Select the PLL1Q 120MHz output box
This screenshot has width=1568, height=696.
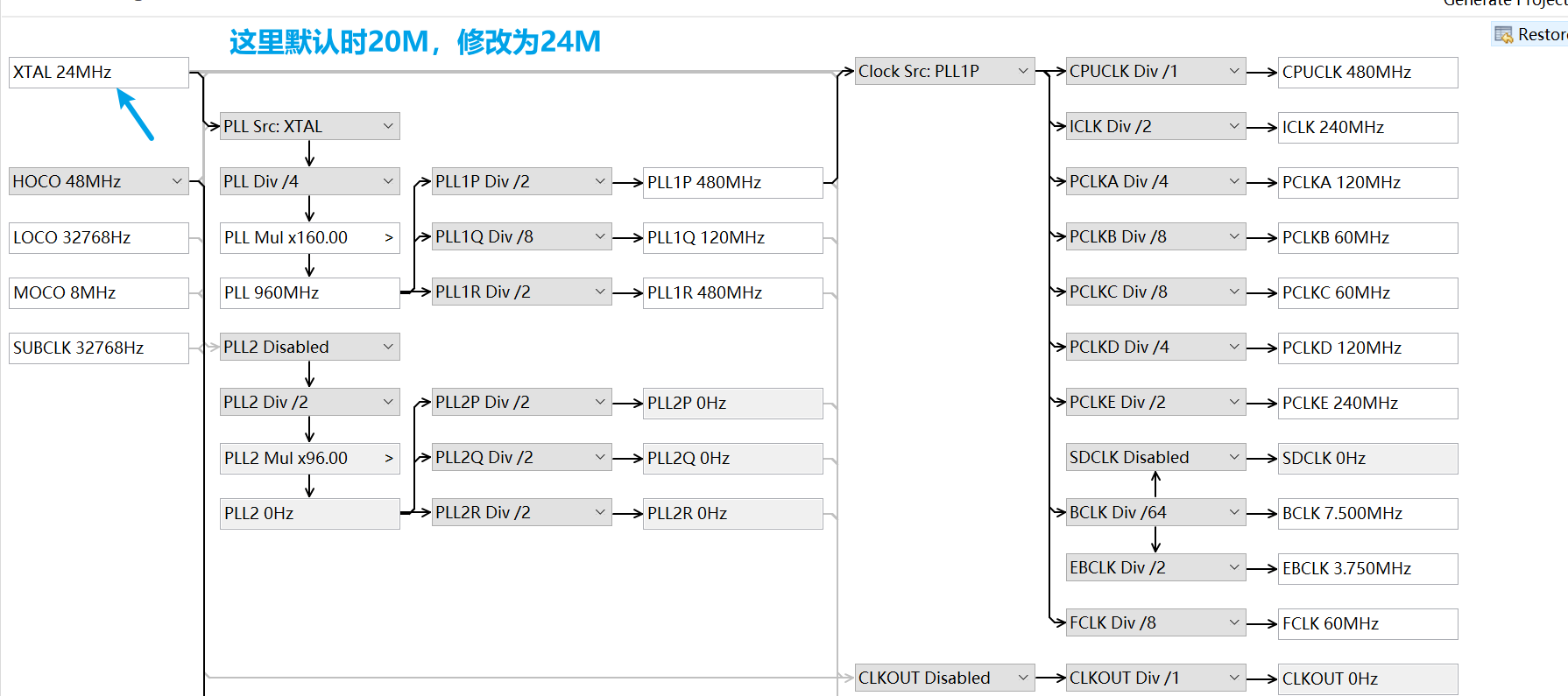coord(733,238)
